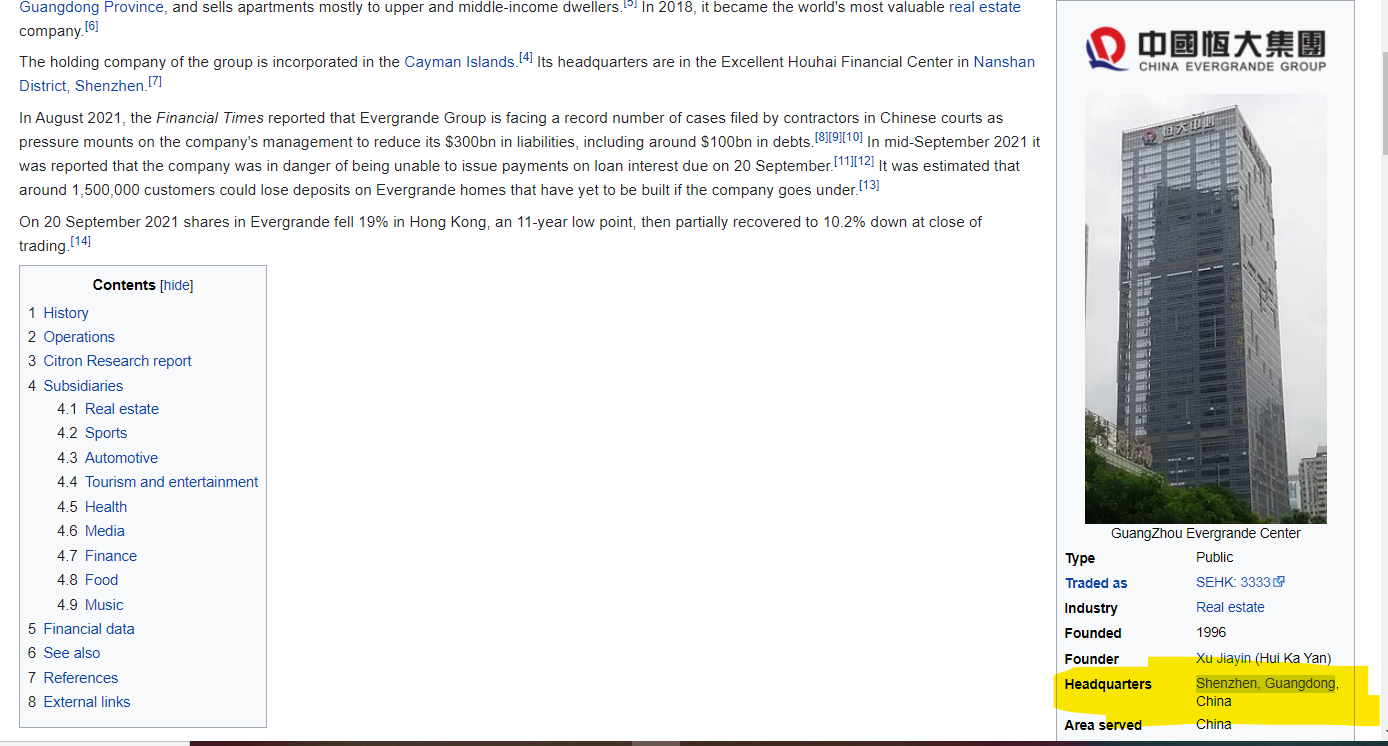Click the Type row label
1388x746 pixels.
point(1080,558)
